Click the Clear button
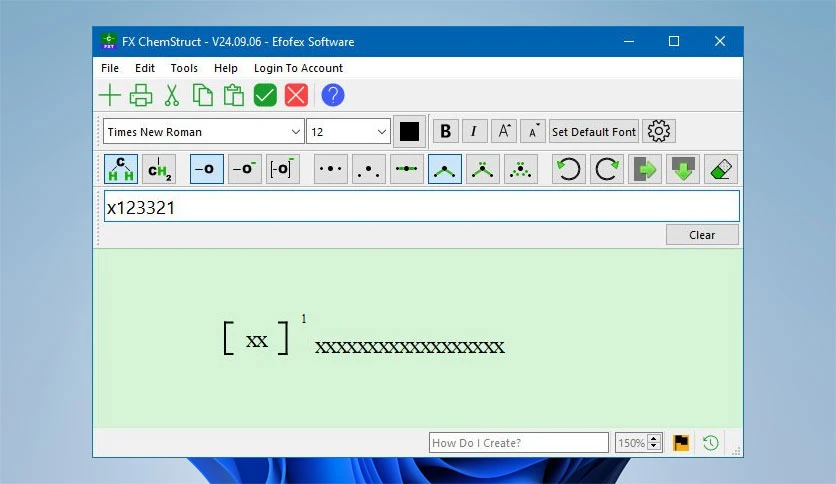836x484 pixels. pos(702,235)
